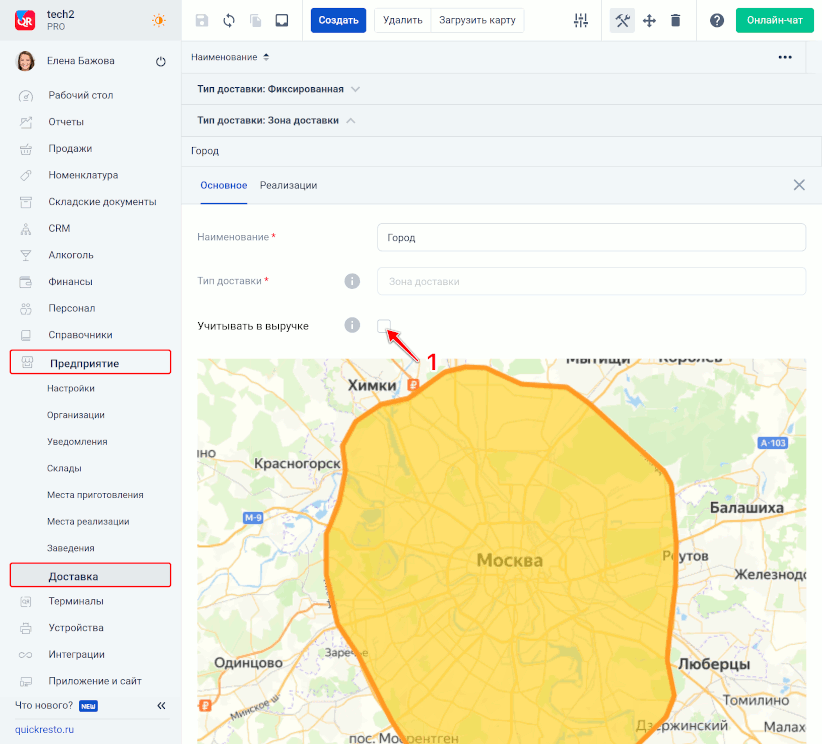
Task: Open Продажи in sidebar
Action: (x=70, y=149)
